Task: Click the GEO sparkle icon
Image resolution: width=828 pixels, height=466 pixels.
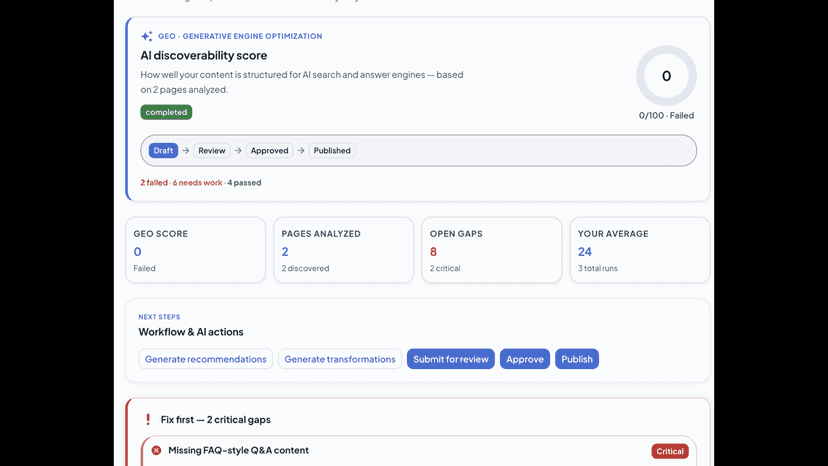Action: pyautogui.click(x=147, y=36)
